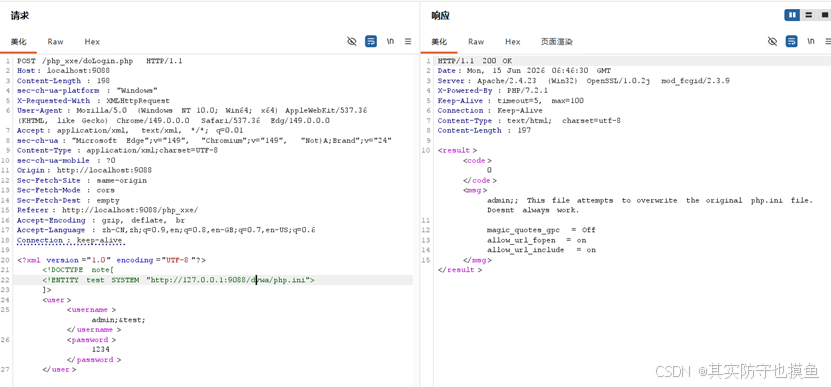Switch to request Raw tab
Image resolution: width=831 pixels, height=387 pixels.
pyautogui.click(x=55, y=42)
